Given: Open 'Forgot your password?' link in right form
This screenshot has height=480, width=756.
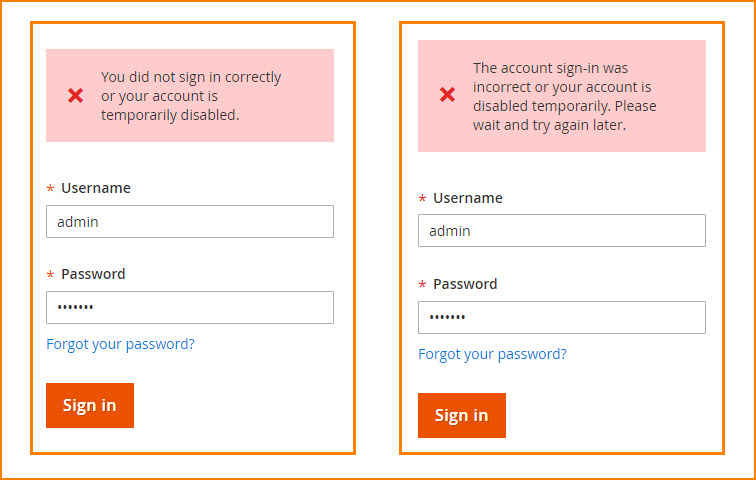Looking at the screenshot, I should (492, 354).
